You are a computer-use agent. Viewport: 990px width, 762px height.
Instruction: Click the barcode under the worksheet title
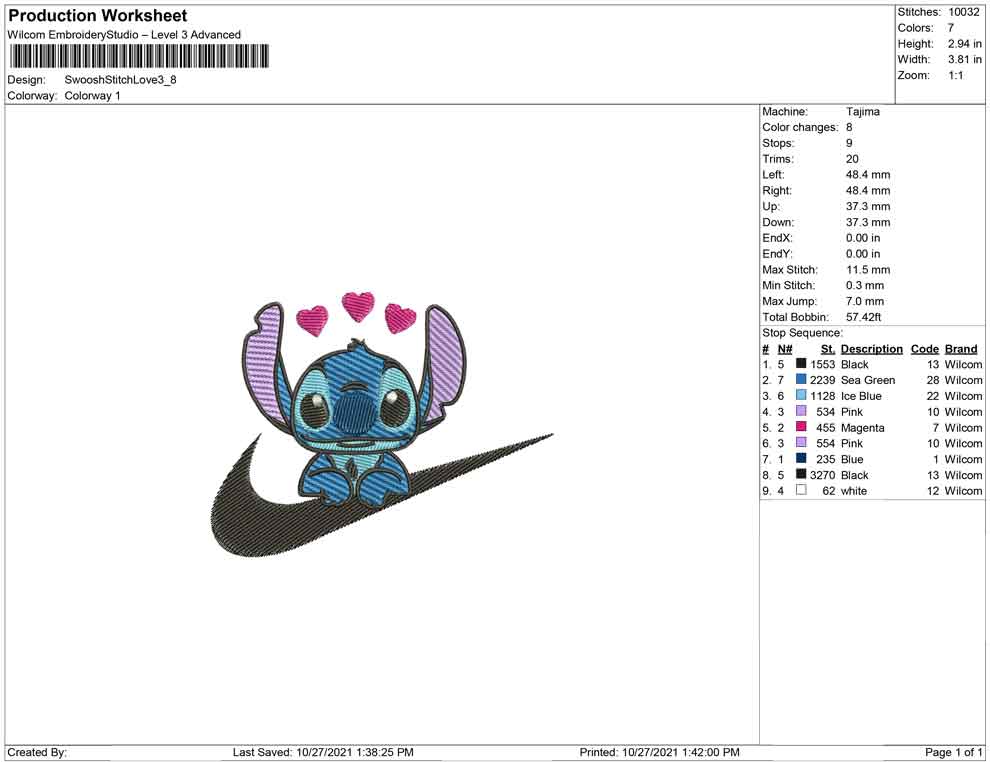[139, 56]
